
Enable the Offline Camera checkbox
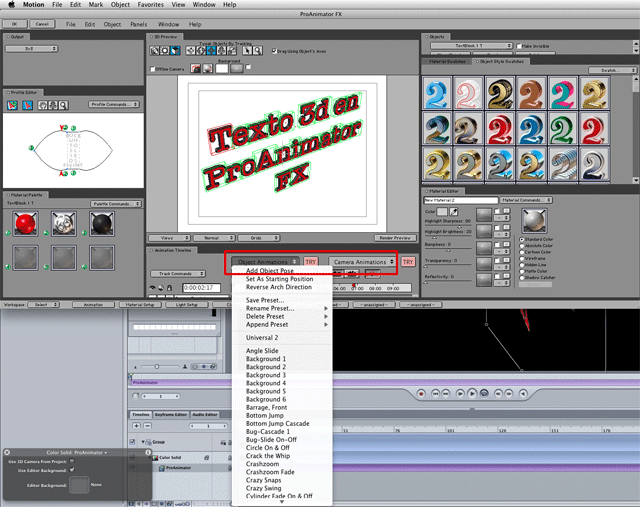click(152, 69)
